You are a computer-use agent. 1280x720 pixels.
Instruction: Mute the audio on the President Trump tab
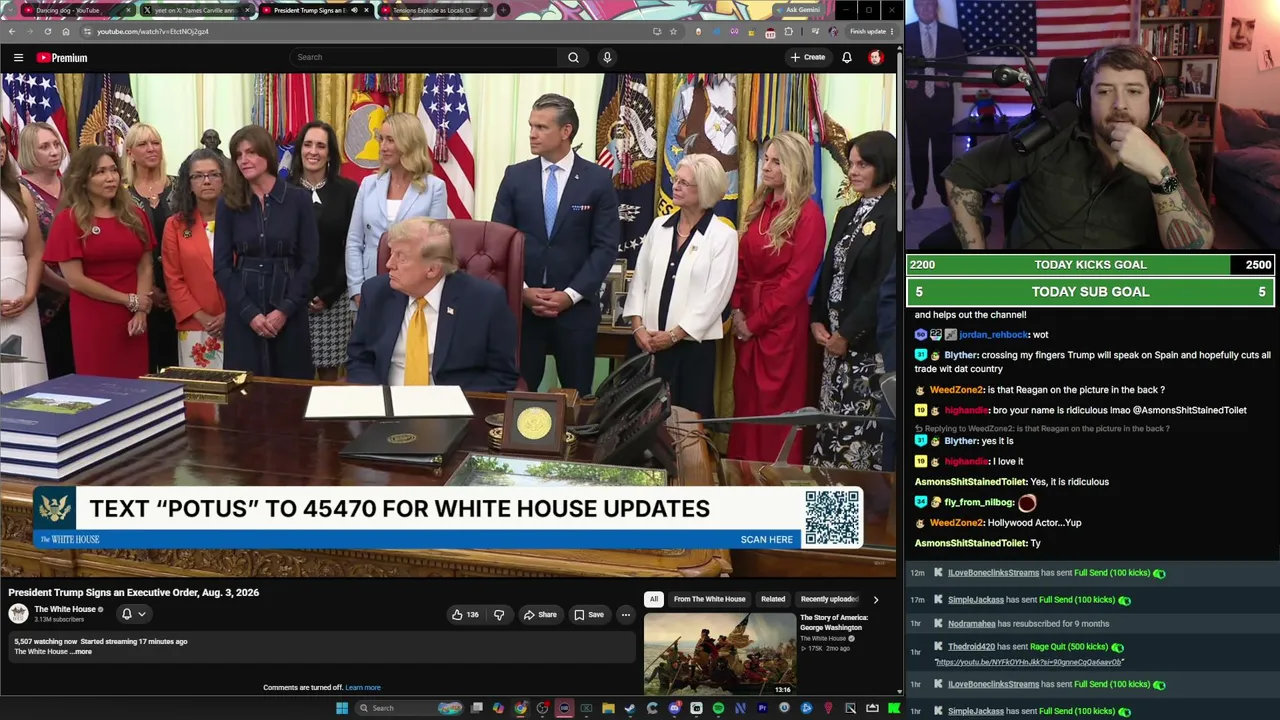[x=354, y=10]
